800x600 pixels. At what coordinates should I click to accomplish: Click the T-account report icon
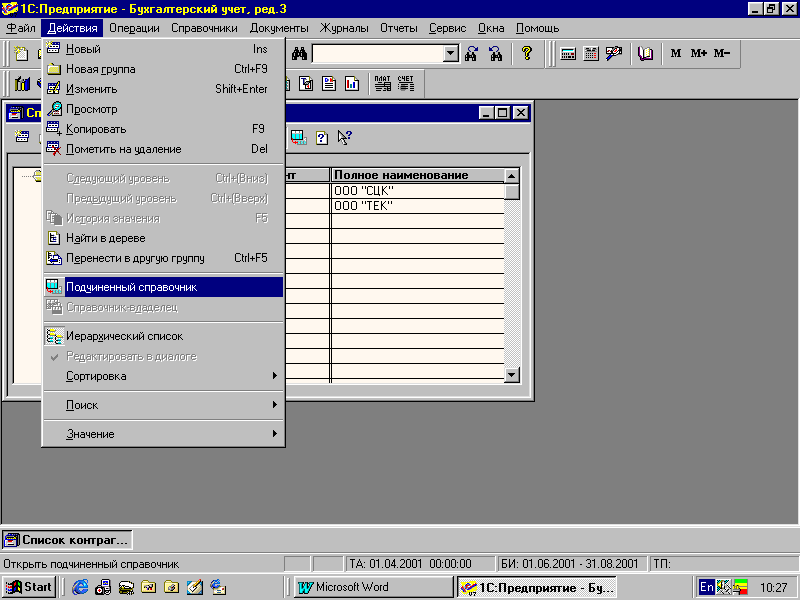pyautogui.click(x=306, y=84)
